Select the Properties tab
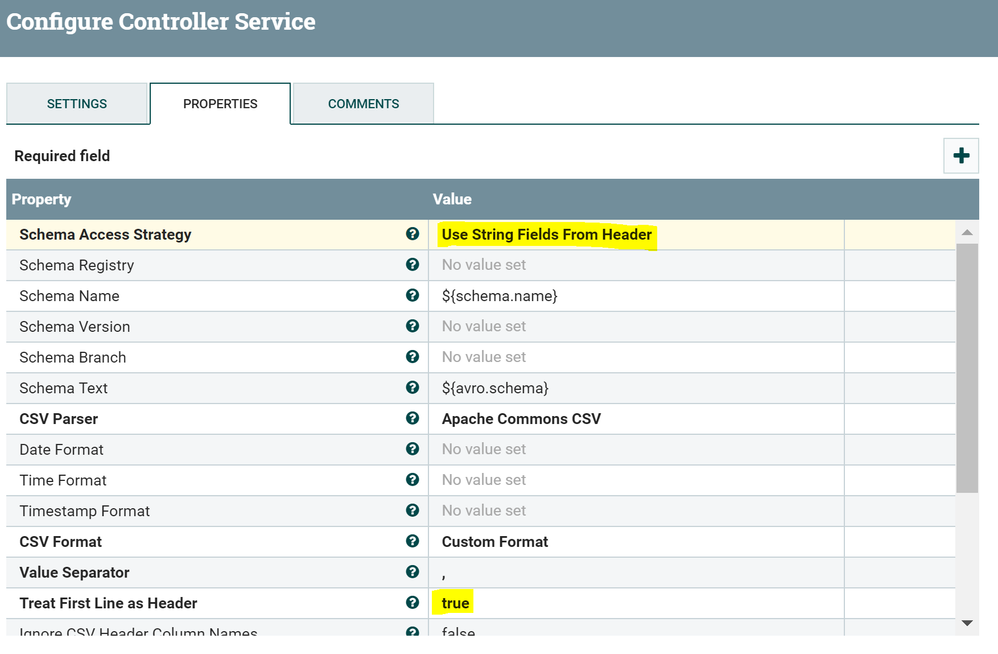Screen dimensions: 998x654 pyautogui.click(x=220, y=104)
